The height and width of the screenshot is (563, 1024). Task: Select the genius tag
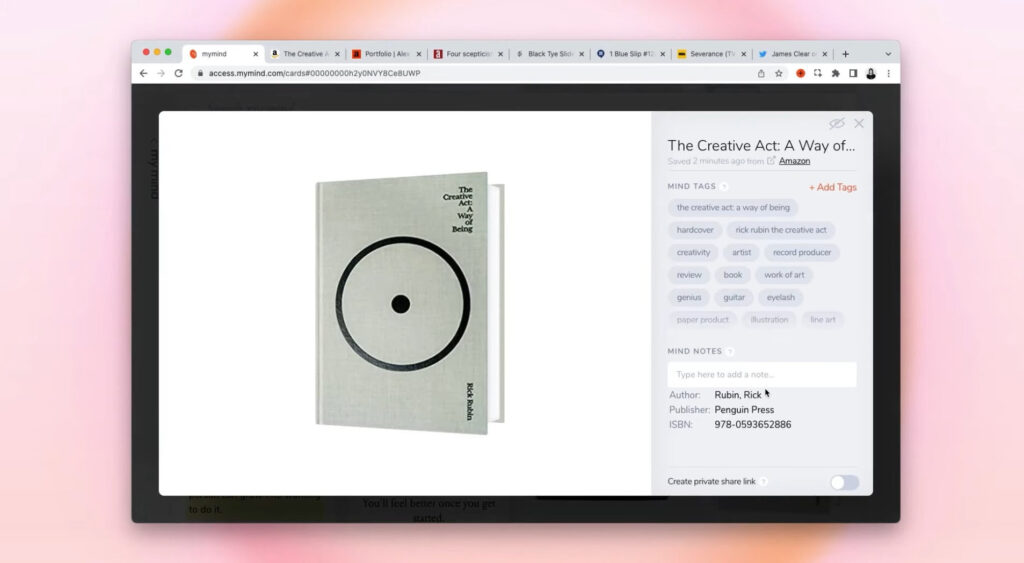coord(689,297)
